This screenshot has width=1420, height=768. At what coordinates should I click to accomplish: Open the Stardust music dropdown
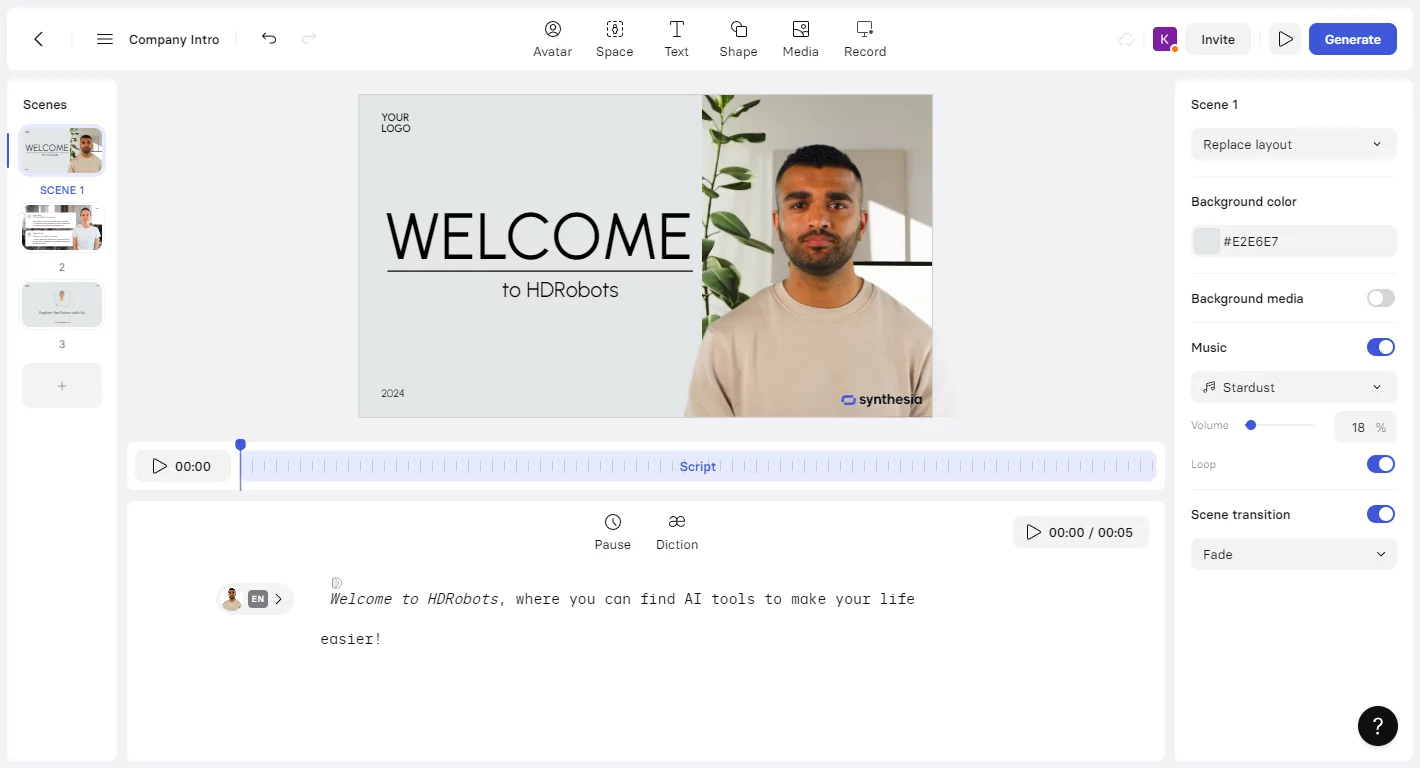tap(1293, 387)
